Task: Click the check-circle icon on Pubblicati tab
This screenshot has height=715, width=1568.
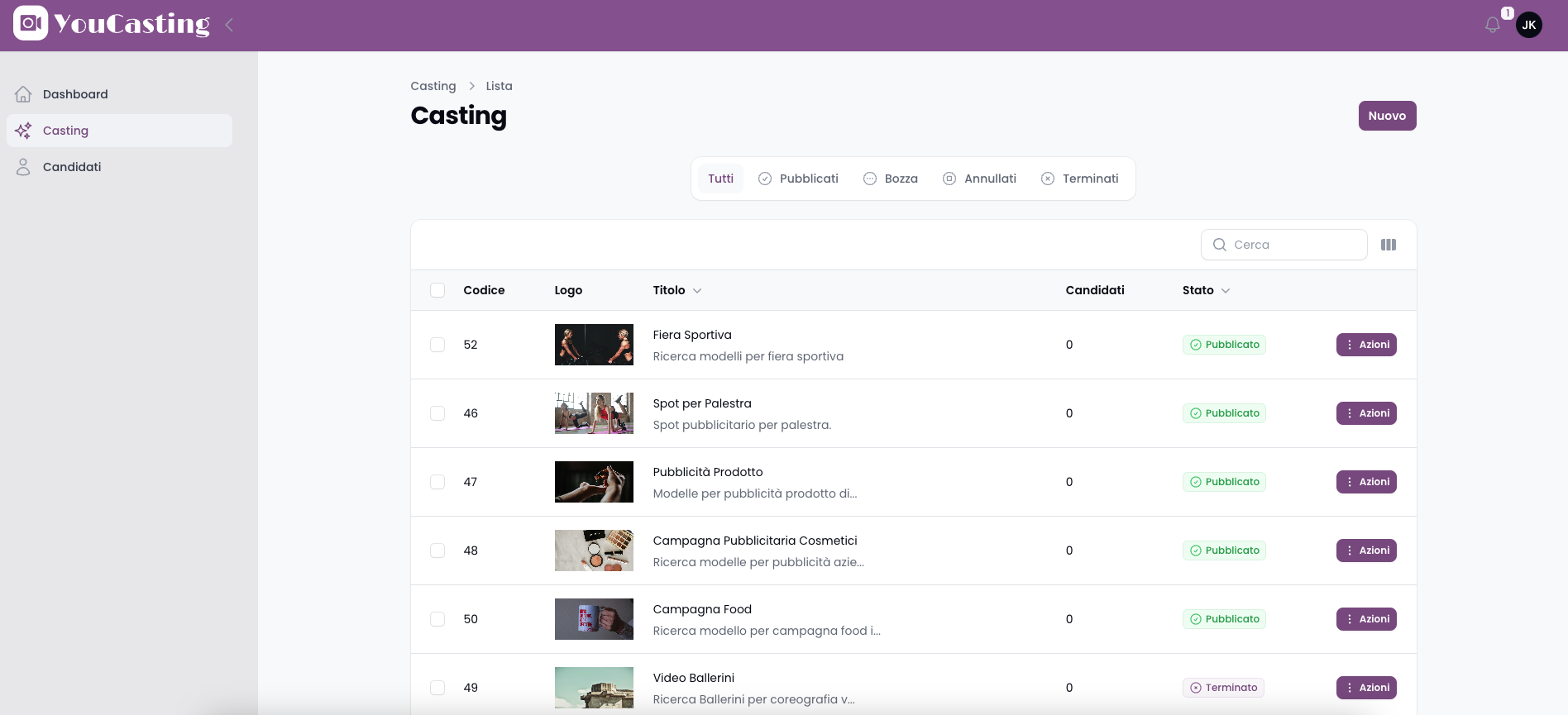Action: pos(765,179)
